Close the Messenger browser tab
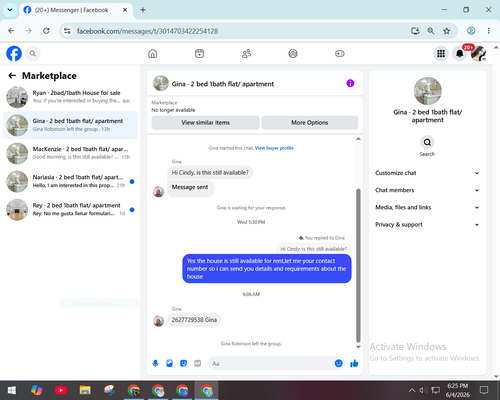Viewport: 500px width, 400px height. click(x=125, y=10)
